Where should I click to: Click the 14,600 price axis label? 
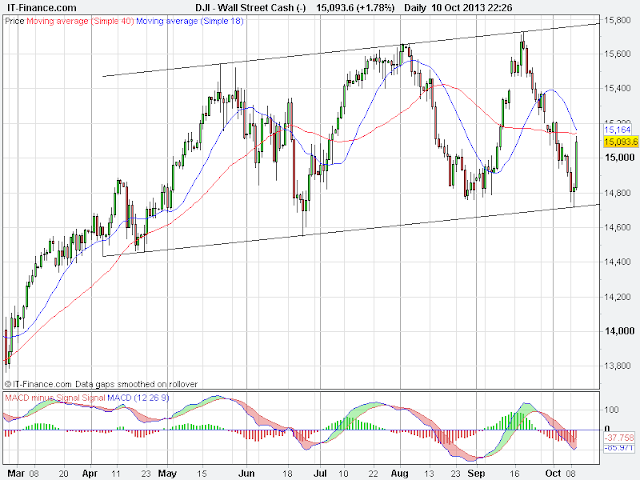click(618, 227)
